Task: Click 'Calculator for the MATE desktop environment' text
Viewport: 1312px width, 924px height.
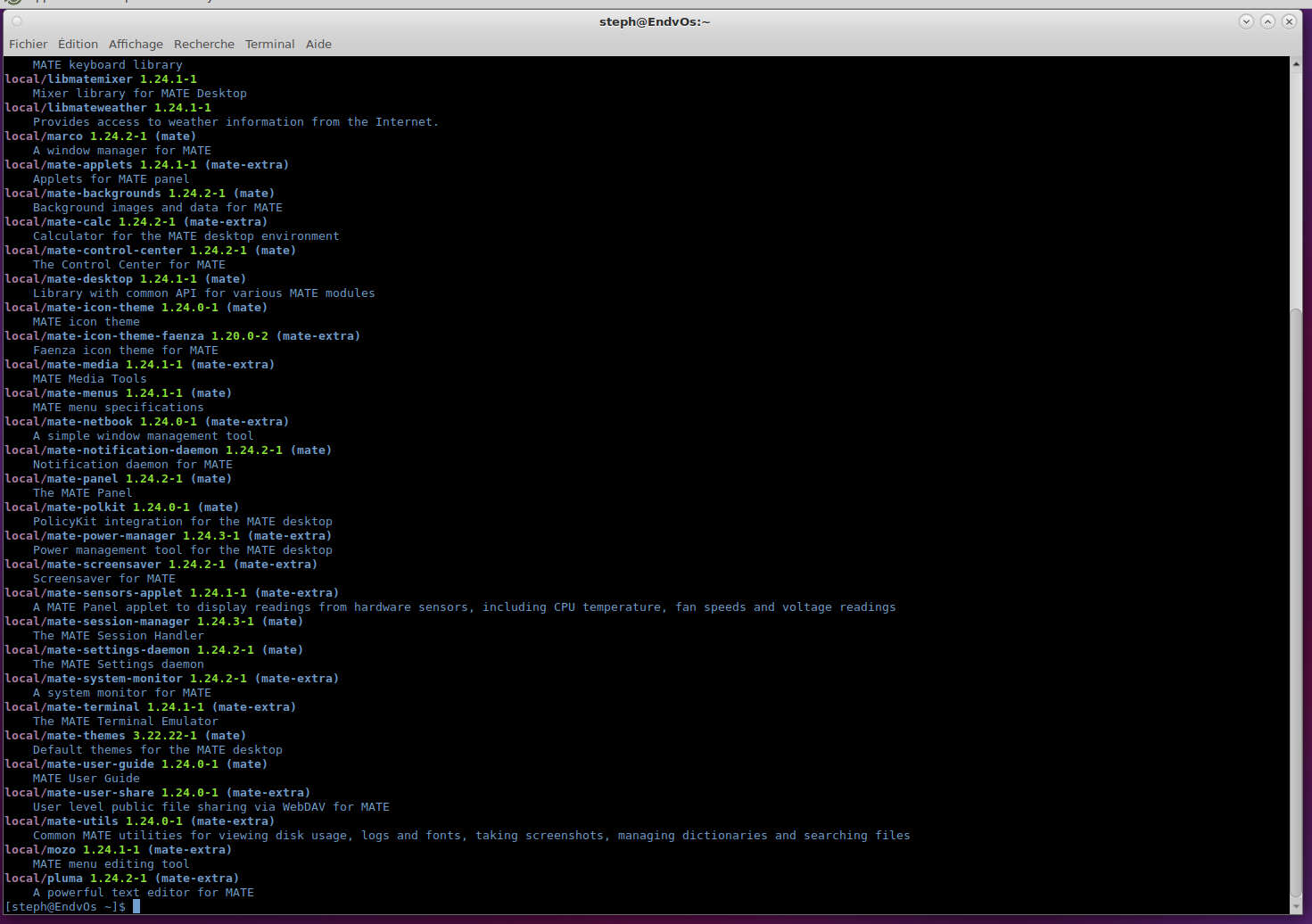Action: [x=186, y=235]
